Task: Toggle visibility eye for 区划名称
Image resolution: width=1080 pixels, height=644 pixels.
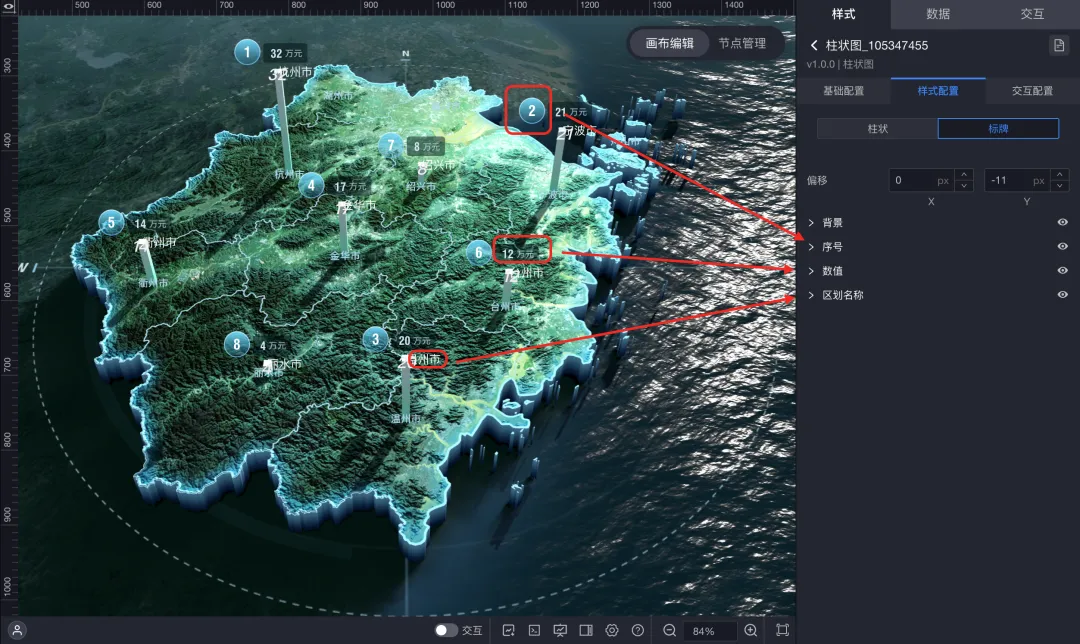Action: click(1063, 295)
